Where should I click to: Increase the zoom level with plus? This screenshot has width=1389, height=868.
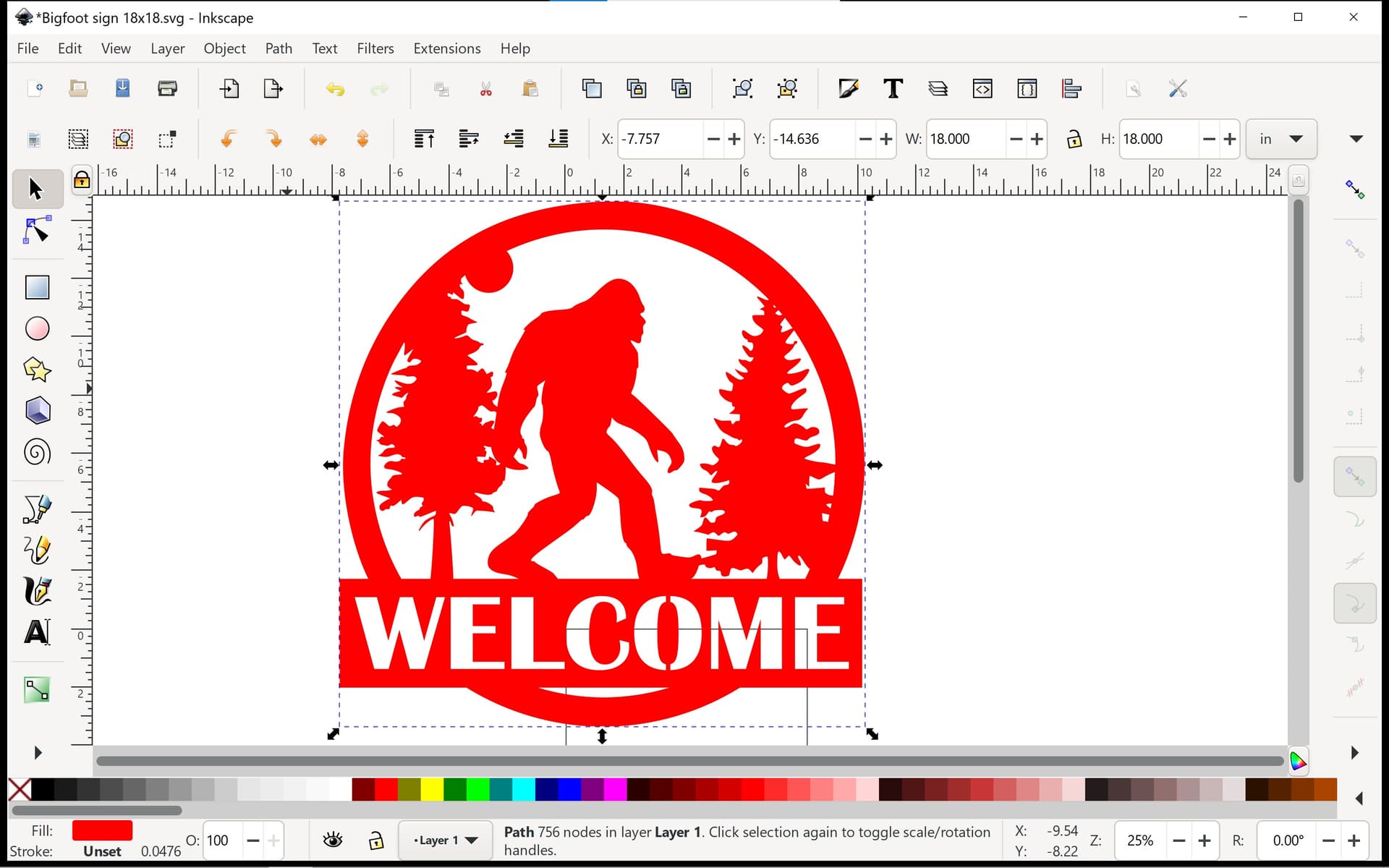1205,841
